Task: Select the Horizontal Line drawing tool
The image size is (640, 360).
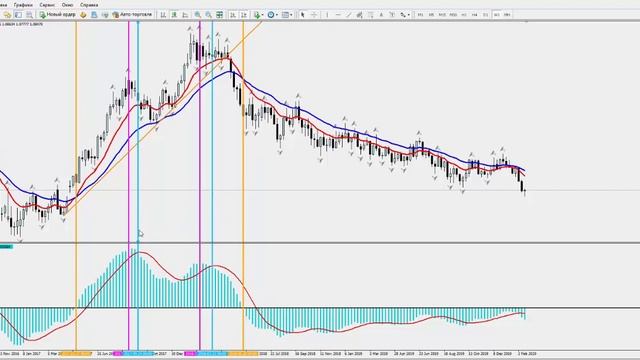Action: click(x=338, y=15)
